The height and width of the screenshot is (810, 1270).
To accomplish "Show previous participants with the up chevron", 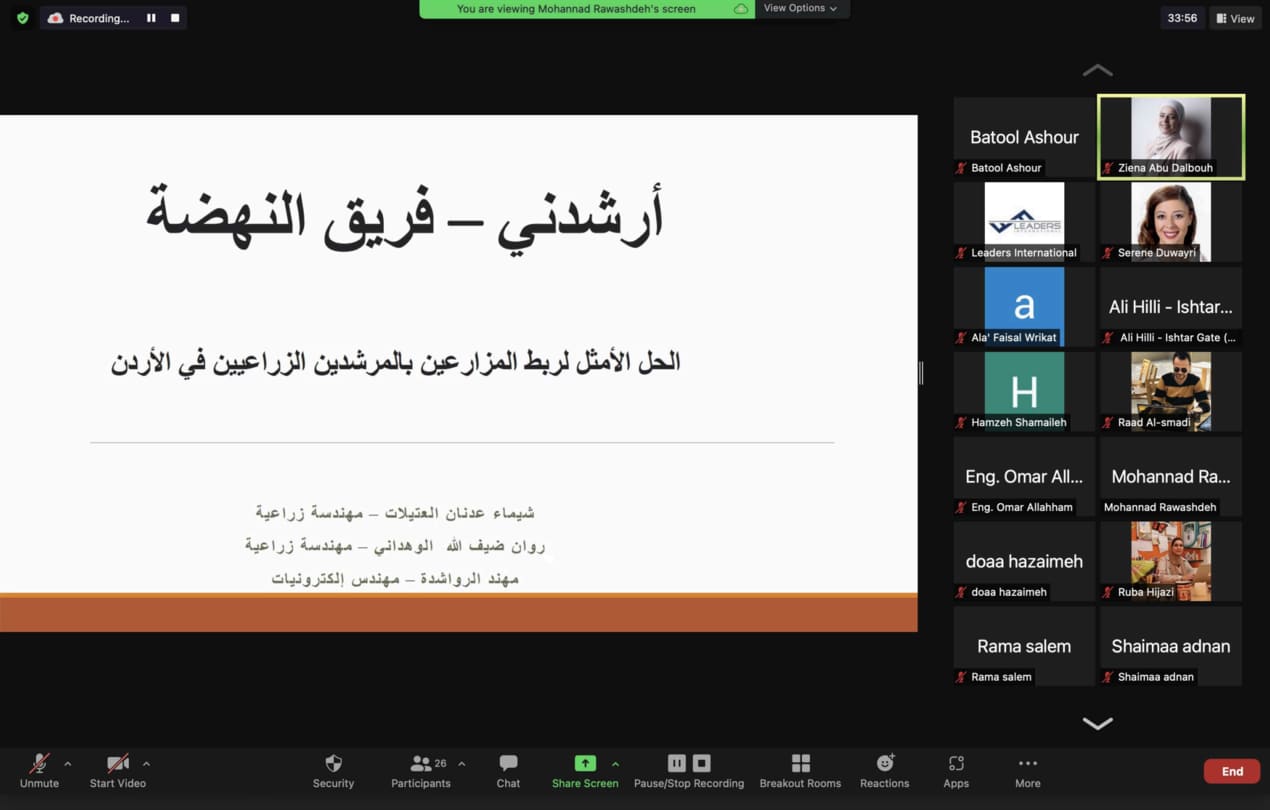I will (x=1097, y=70).
